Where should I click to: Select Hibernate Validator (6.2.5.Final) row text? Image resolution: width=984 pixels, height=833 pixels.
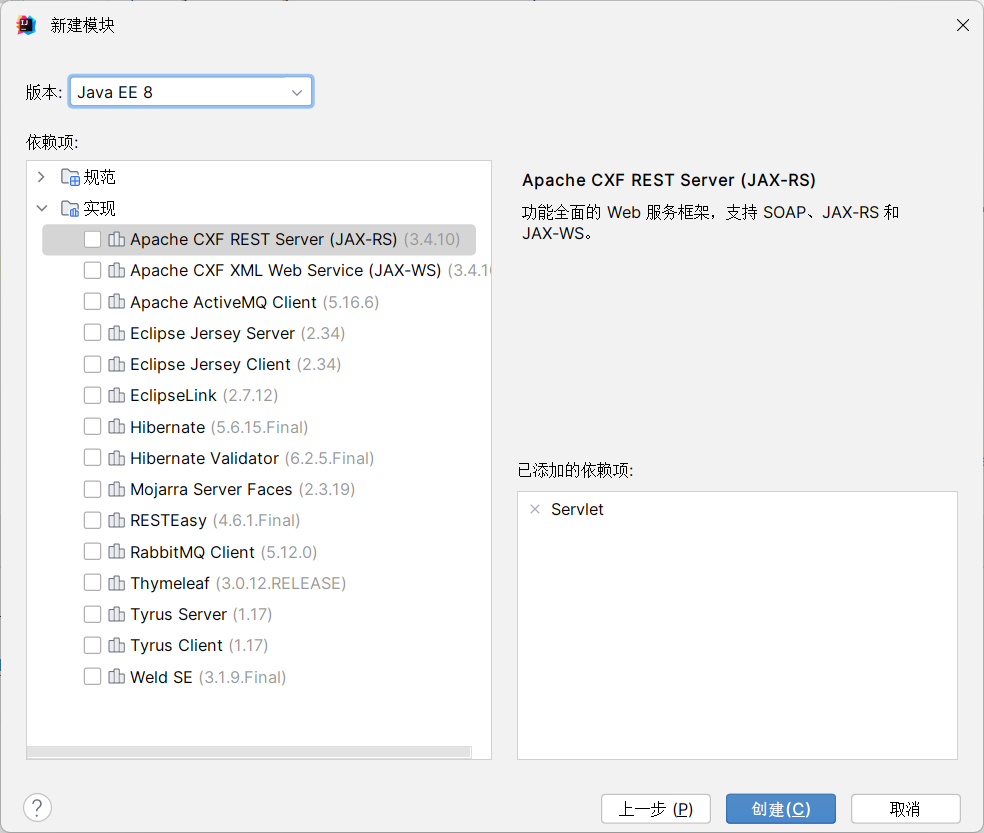(x=252, y=458)
